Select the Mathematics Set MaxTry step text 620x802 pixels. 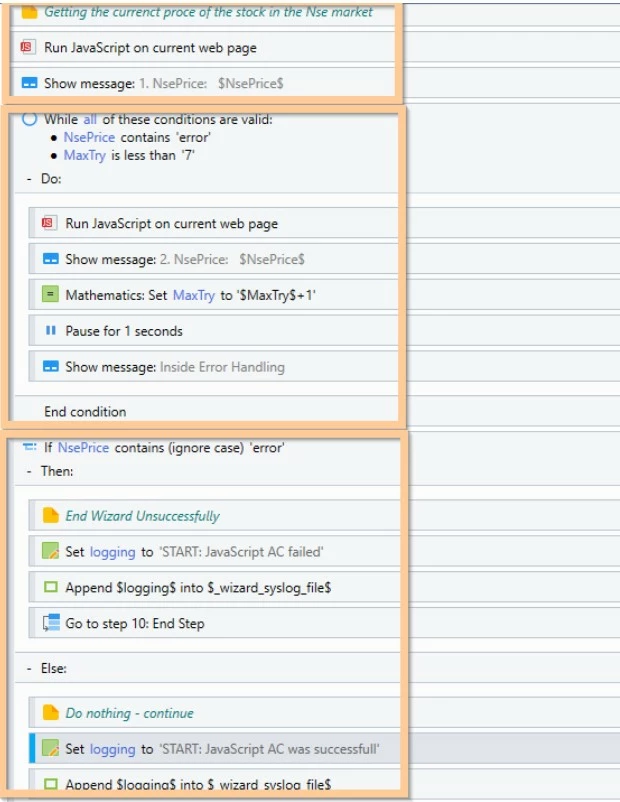(191, 295)
